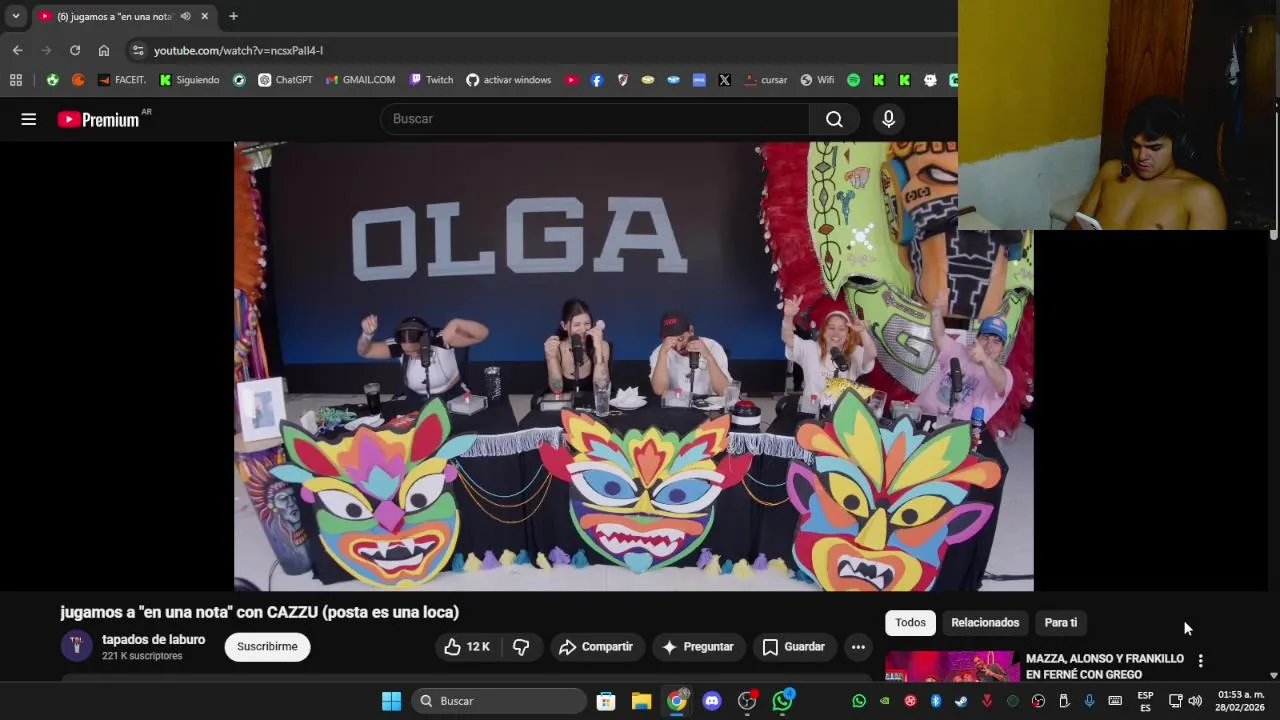
Task: Open the volume speaker tray icon
Action: tap(1195, 701)
